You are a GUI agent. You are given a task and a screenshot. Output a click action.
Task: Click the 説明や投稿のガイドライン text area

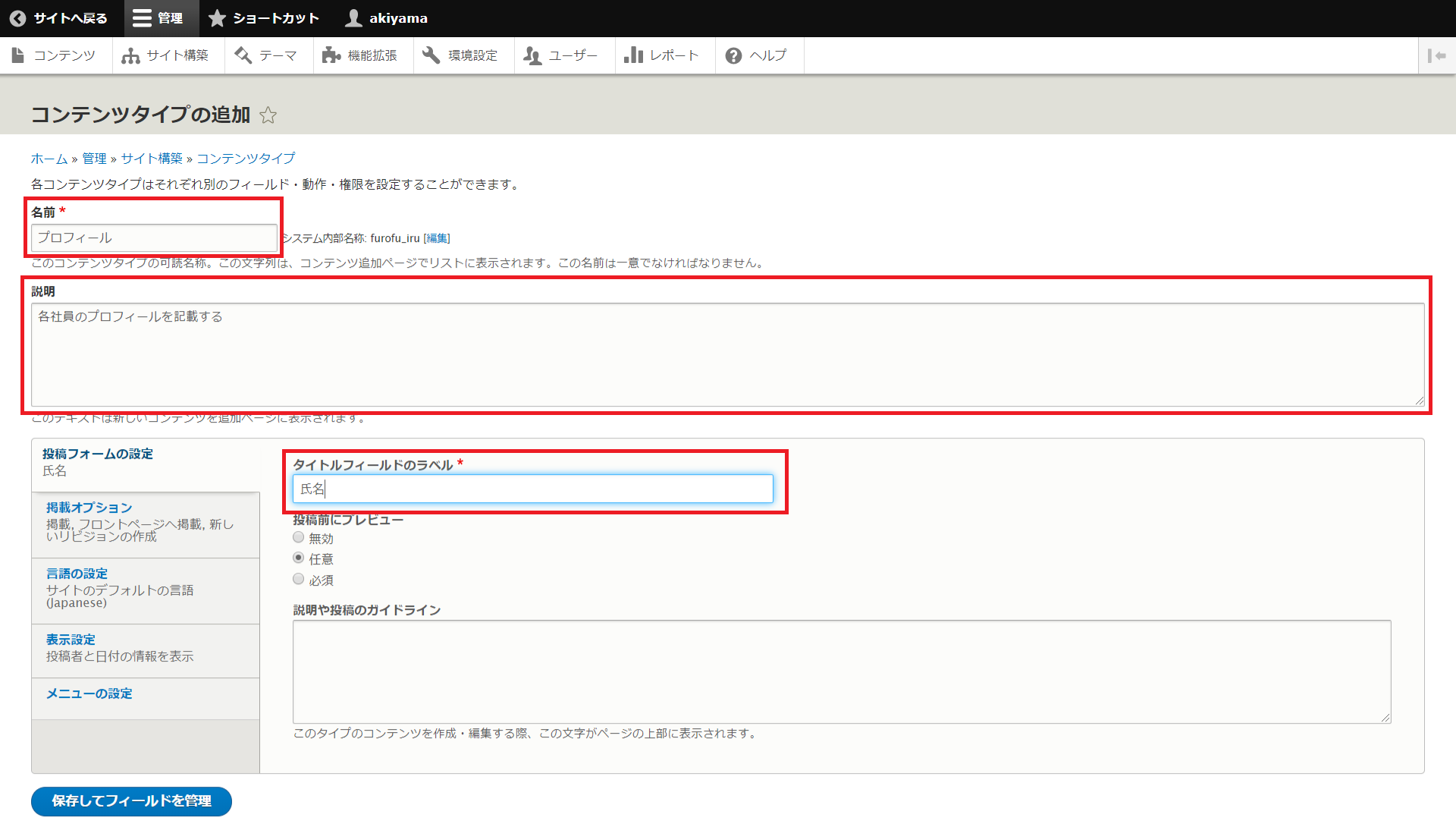click(x=841, y=671)
